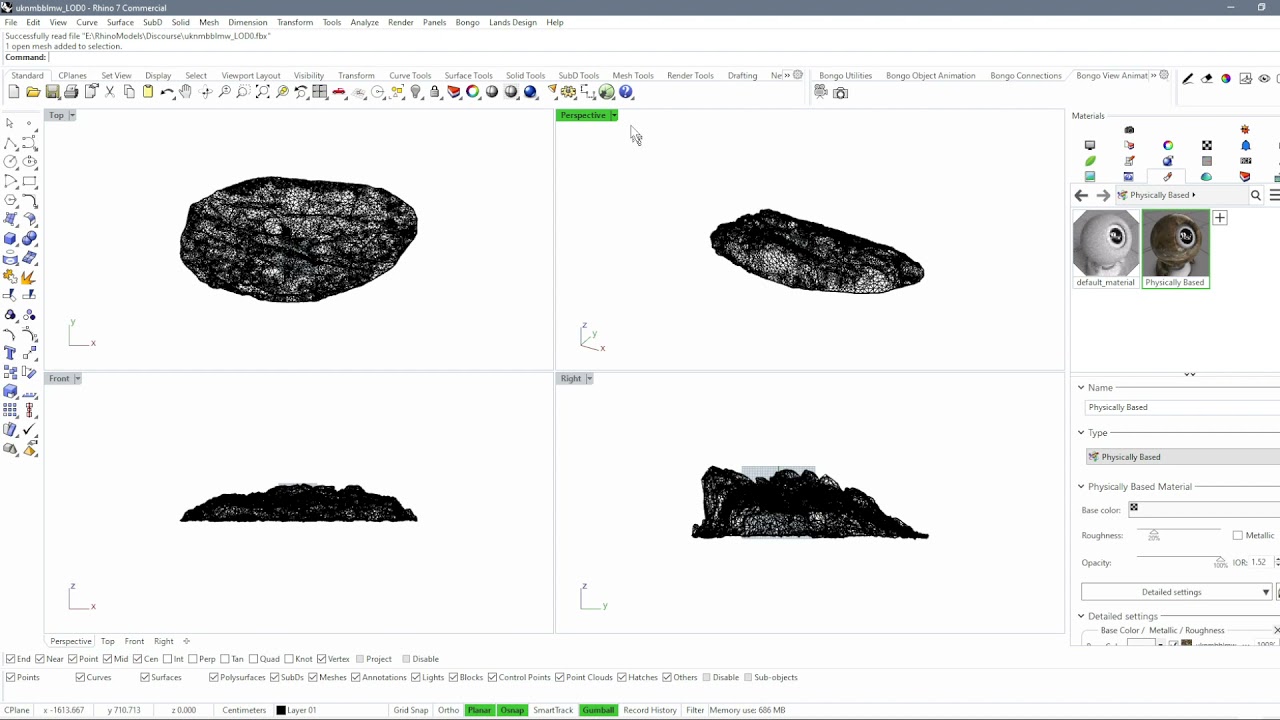The height and width of the screenshot is (720, 1280).
Task: Click the Undo icon on the toolbar
Action: pos(166,92)
